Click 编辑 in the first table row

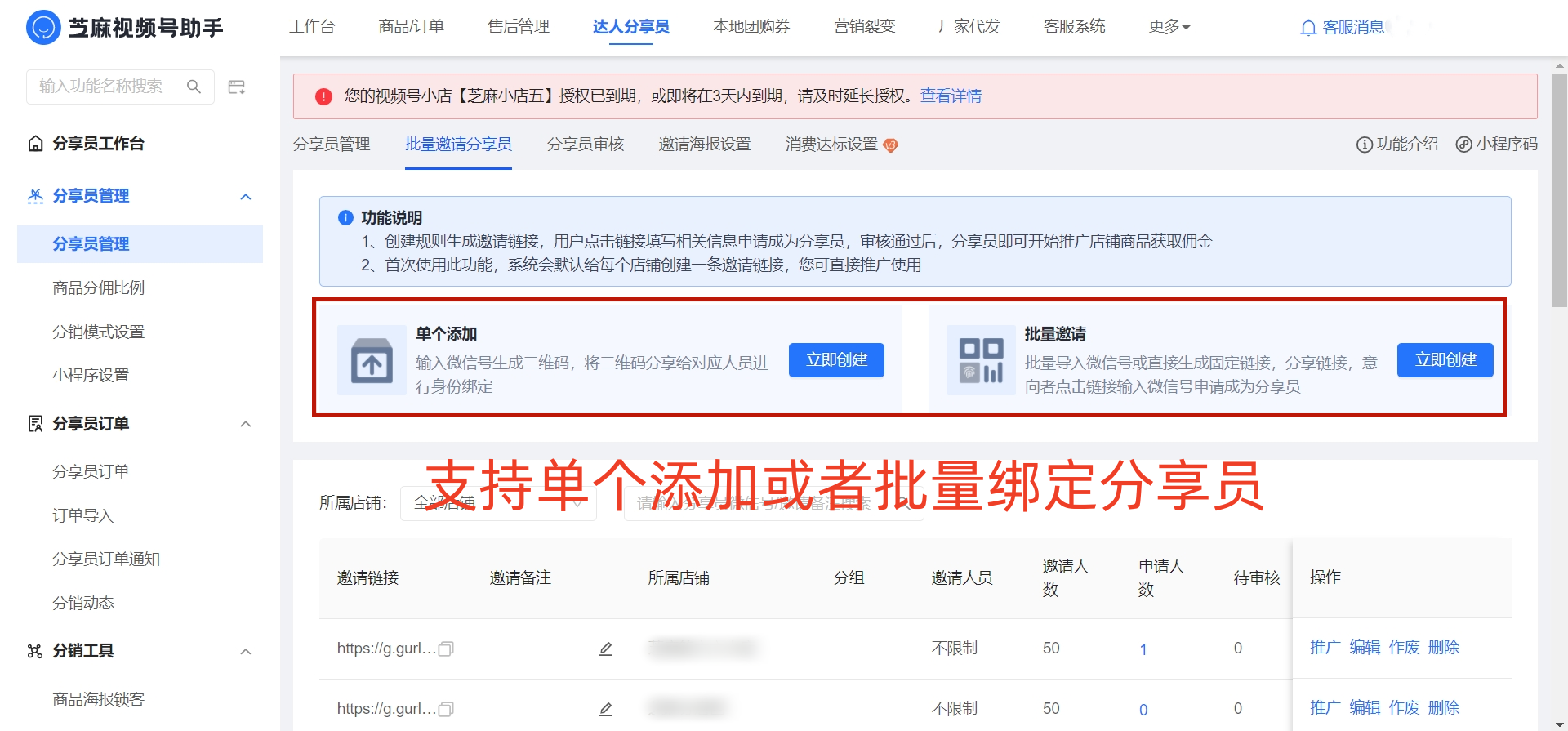coord(1365,648)
